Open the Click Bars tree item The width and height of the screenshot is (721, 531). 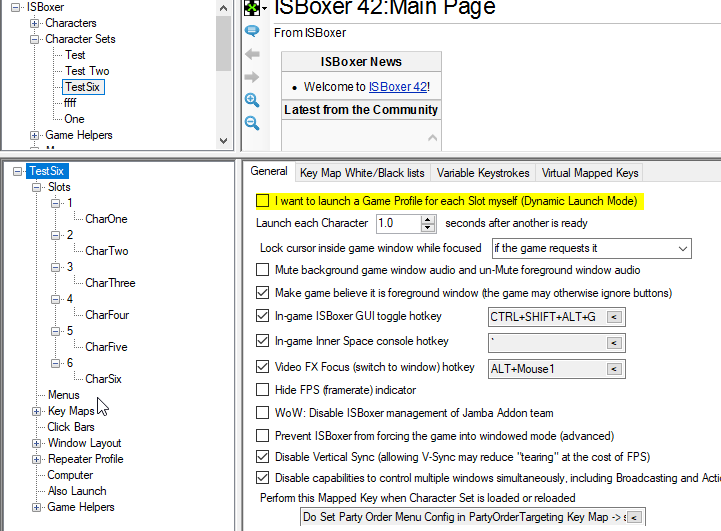(x=71, y=427)
